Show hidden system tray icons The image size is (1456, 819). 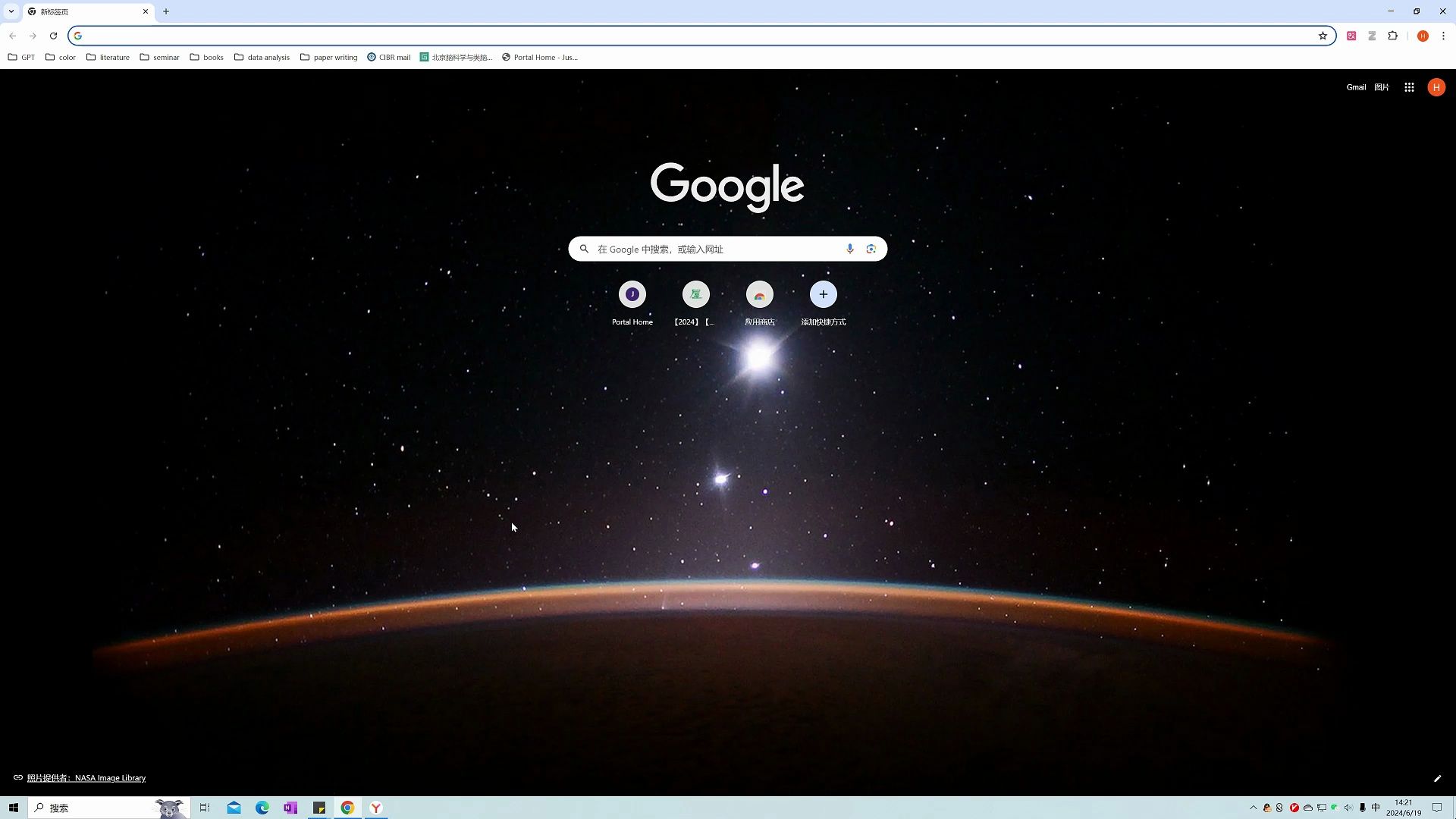coord(1253,808)
